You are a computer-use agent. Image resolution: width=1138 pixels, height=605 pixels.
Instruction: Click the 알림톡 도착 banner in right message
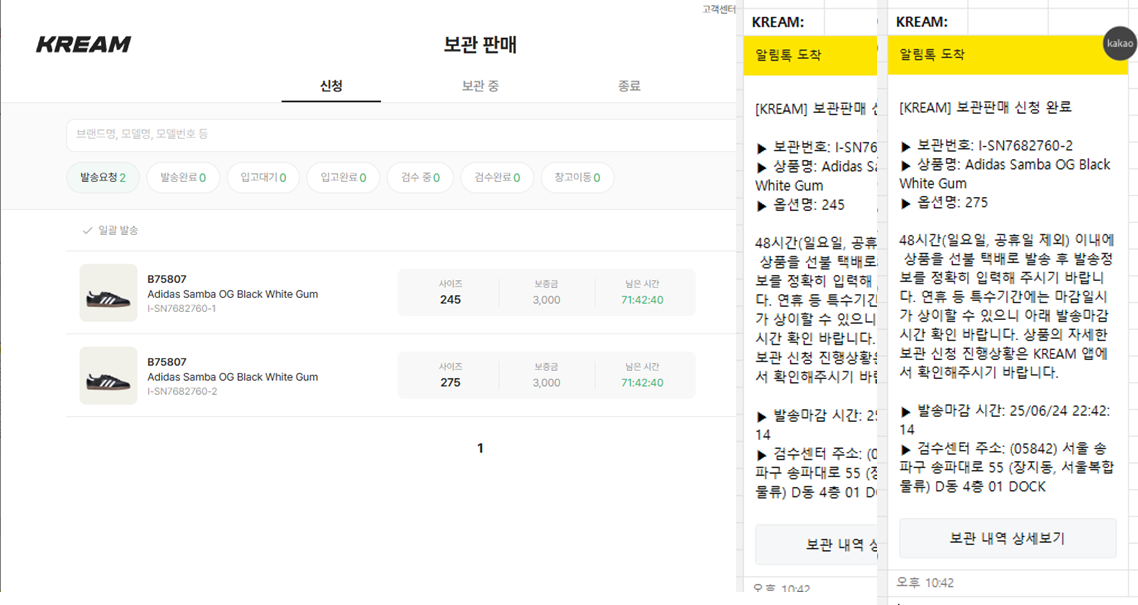pyautogui.click(x=1008, y=54)
